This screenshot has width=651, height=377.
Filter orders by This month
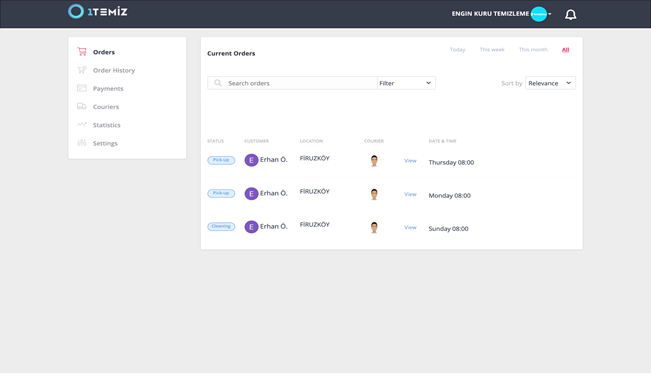click(x=533, y=49)
